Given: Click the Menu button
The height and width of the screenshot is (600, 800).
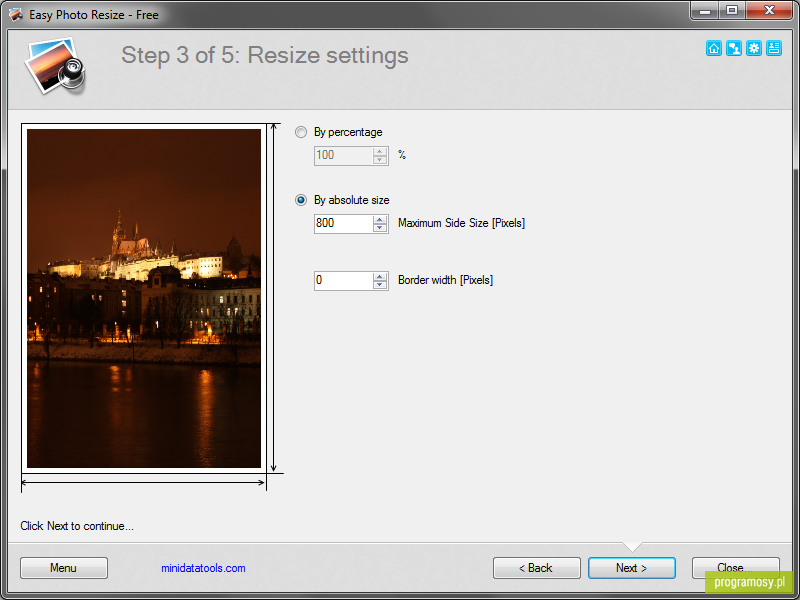Looking at the screenshot, I should [x=64, y=568].
